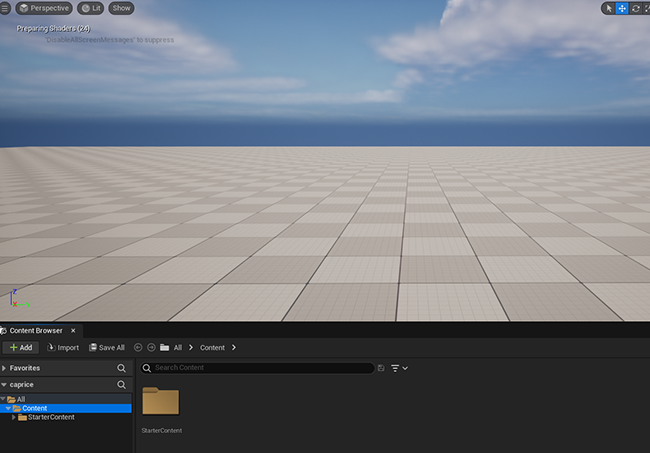Screen dimensions: 650x453
Task: Click the Import button
Action: coord(62,347)
